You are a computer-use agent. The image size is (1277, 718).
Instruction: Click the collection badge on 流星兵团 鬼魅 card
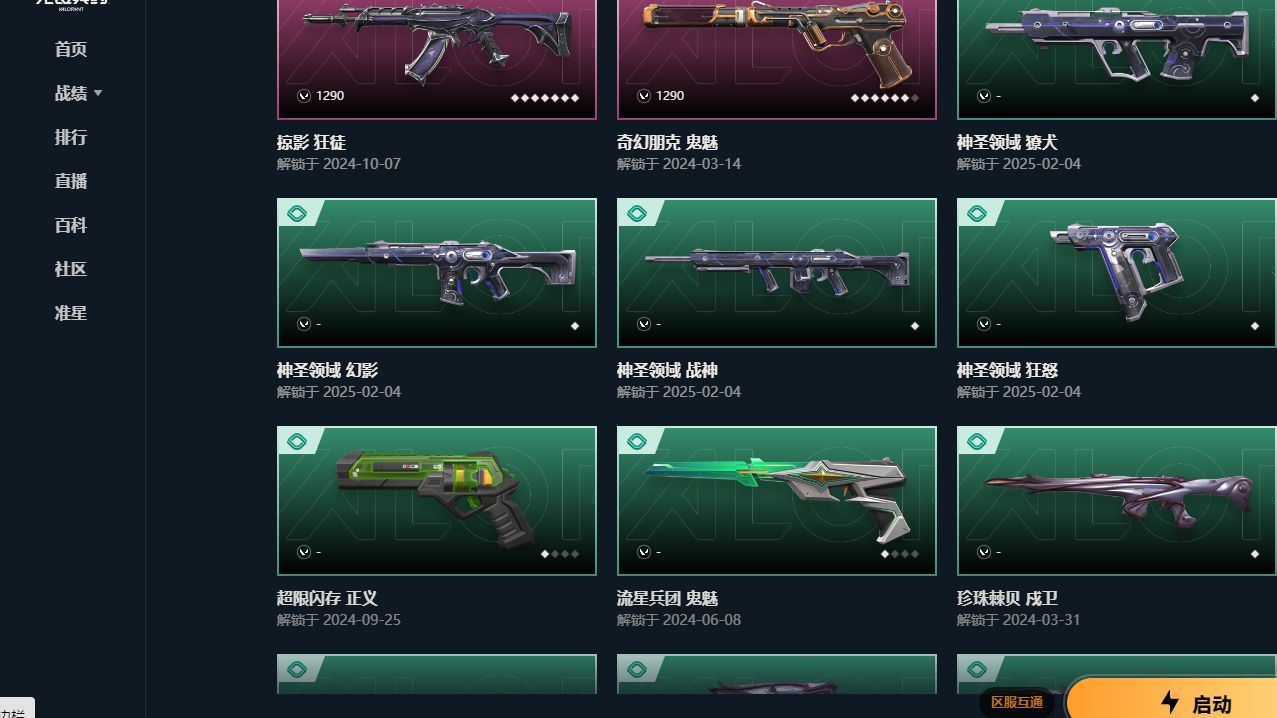tap(636, 441)
